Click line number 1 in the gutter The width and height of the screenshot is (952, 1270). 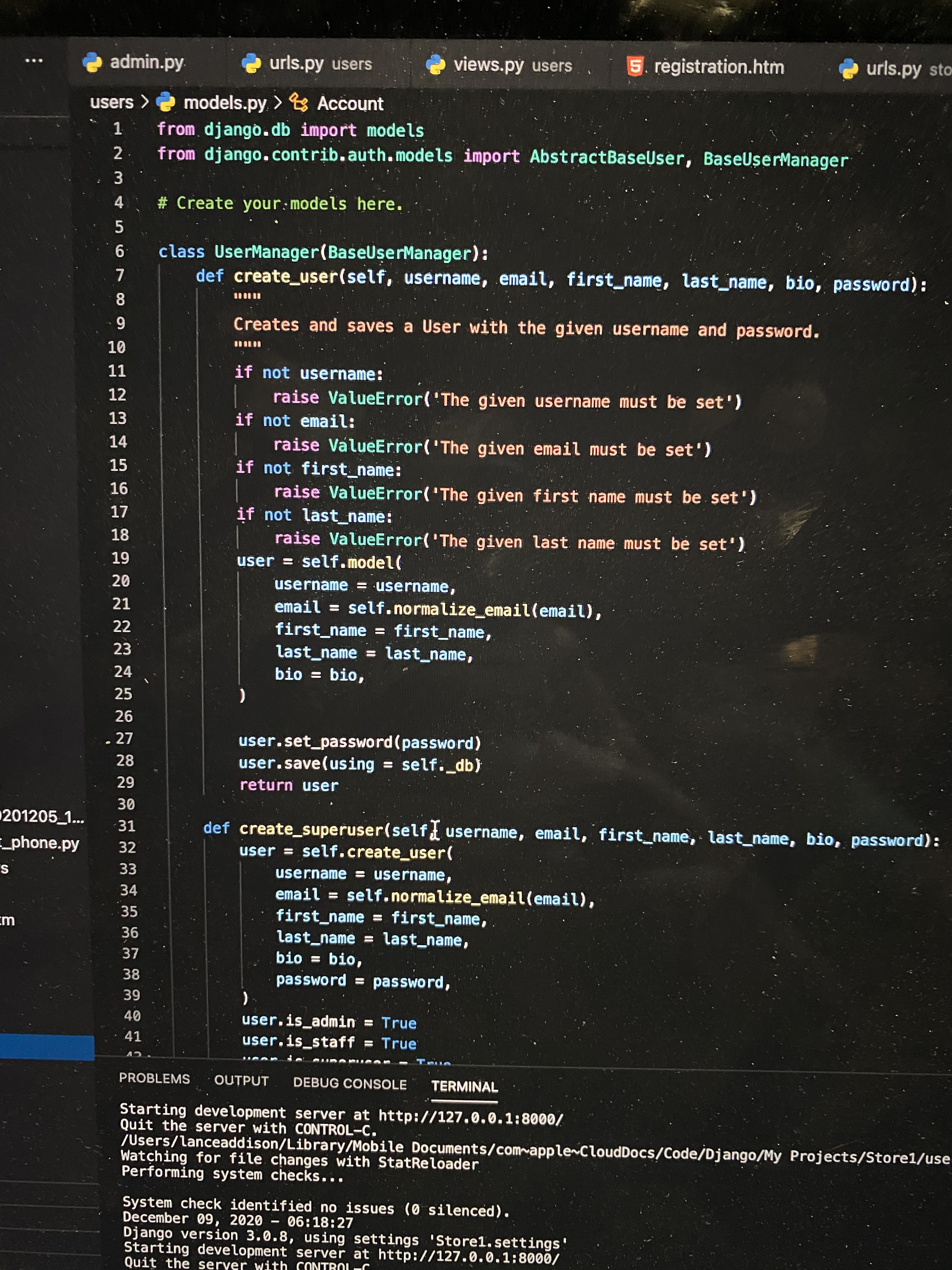click(117, 129)
